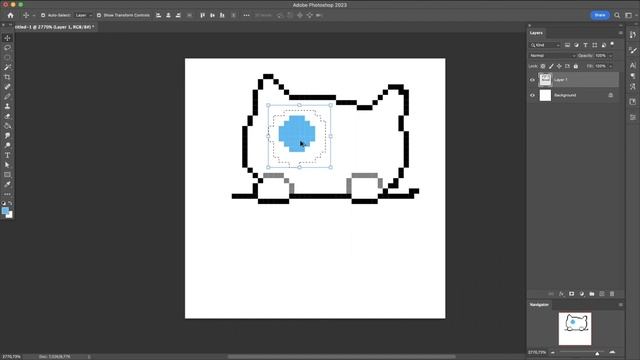Click the Opacity value field
Screen dimensions: 640x360
coord(601,56)
